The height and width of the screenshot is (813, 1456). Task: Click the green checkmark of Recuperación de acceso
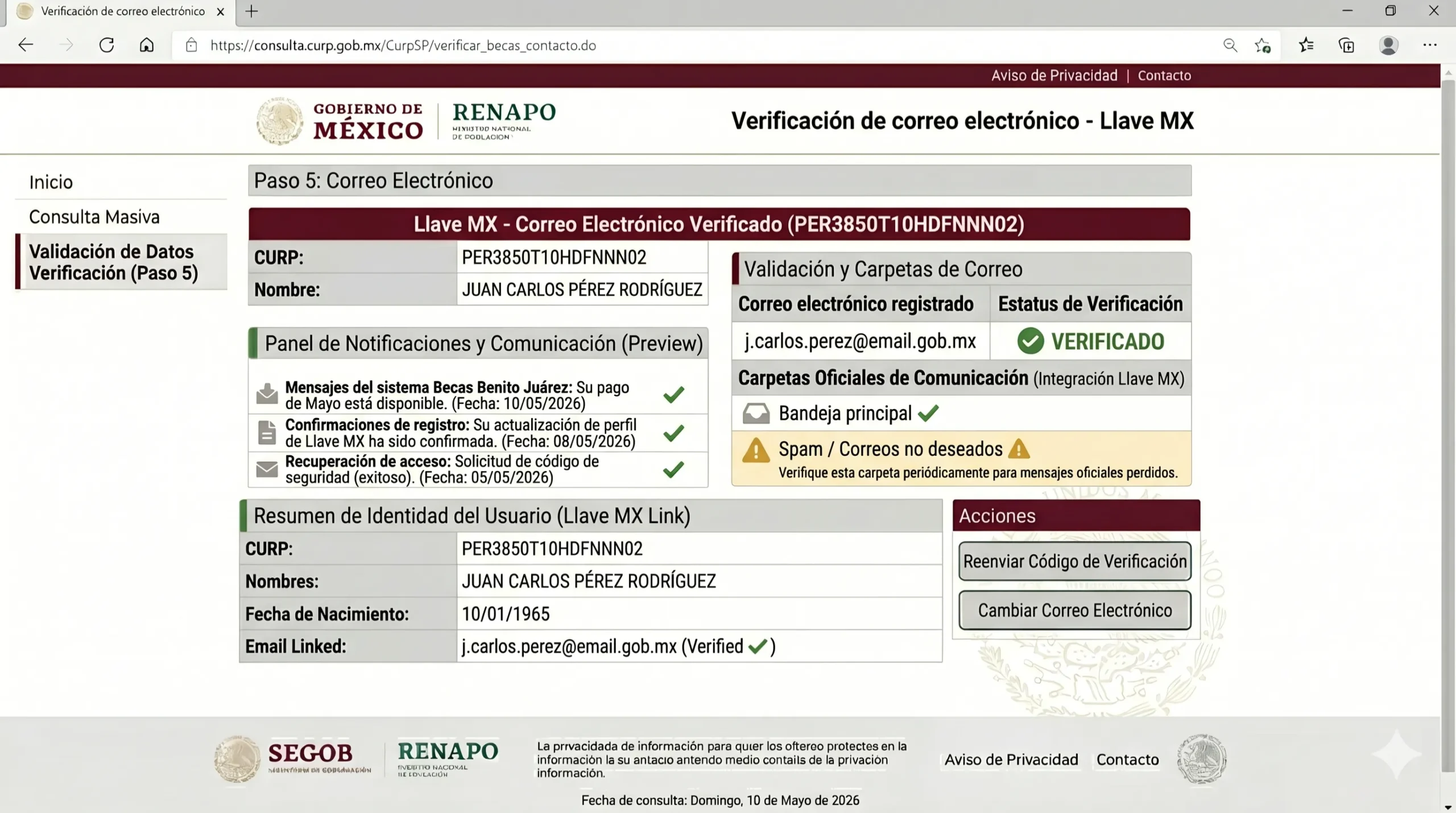point(673,469)
